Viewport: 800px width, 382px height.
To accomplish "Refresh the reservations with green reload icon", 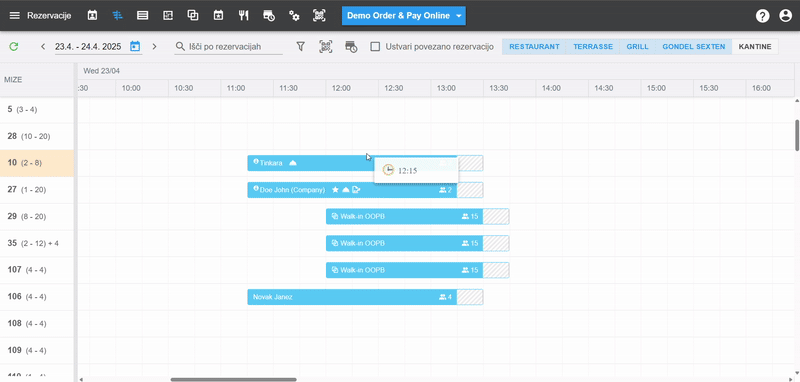I will coord(14,46).
